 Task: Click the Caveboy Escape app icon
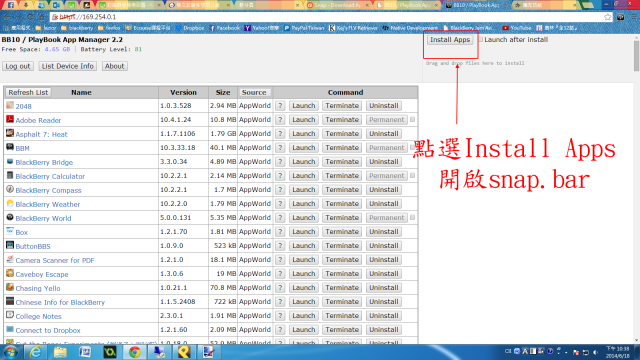pos(10,273)
